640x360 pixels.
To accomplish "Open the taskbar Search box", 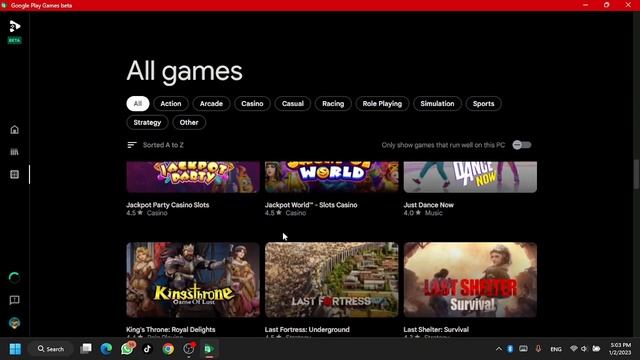I will [x=51, y=349].
